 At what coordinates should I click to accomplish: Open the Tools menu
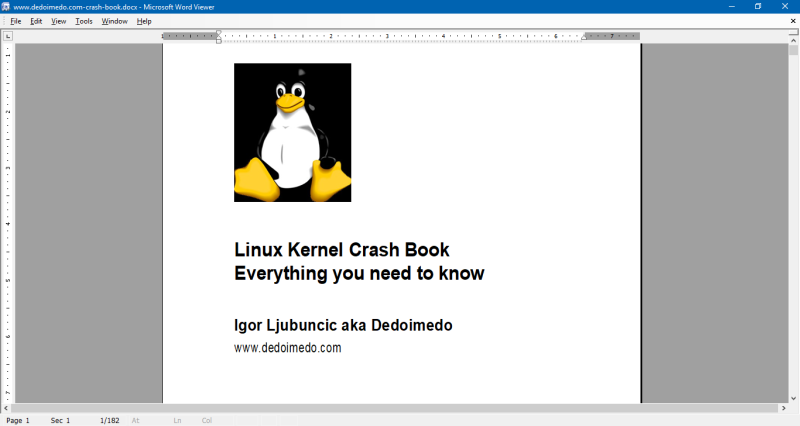click(84, 21)
